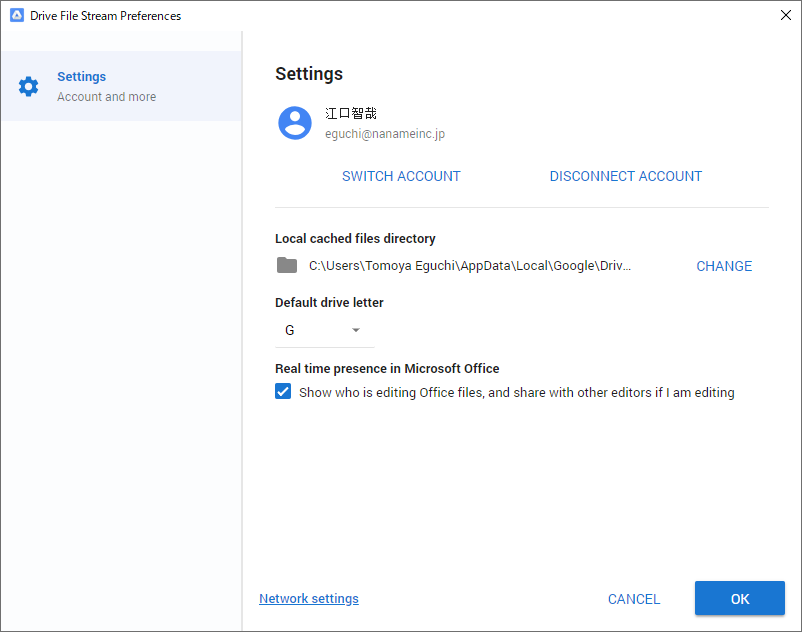Click the account name 江口智哉
802x632 pixels.
(351, 114)
